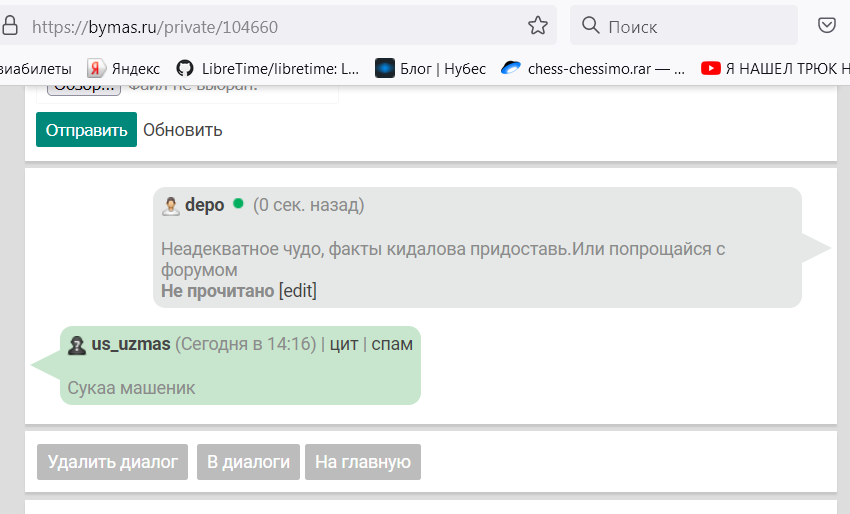Report message using спам link
The image size is (850, 514).
coord(392,344)
